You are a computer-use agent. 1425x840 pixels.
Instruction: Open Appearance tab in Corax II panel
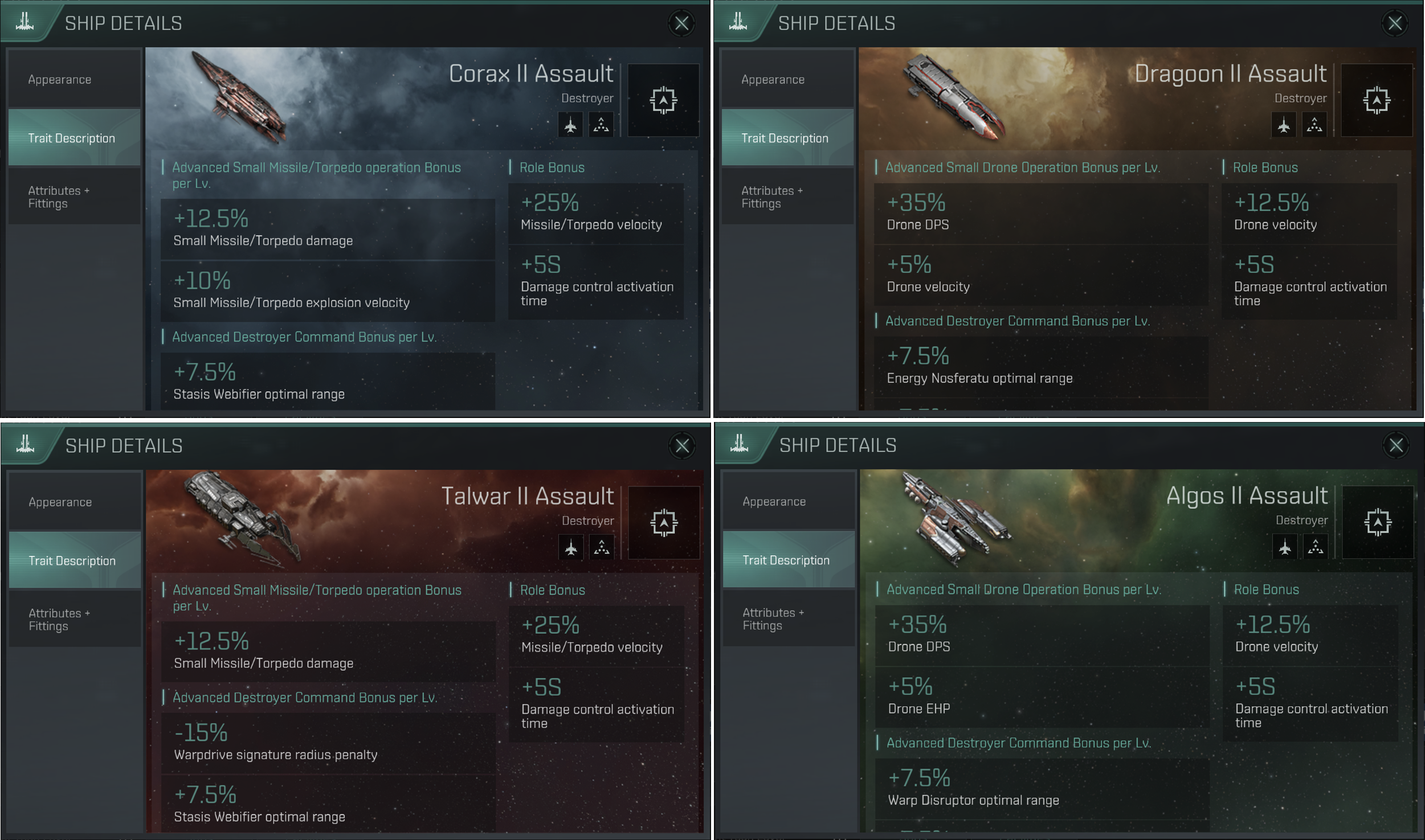click(x=75, y=79)
